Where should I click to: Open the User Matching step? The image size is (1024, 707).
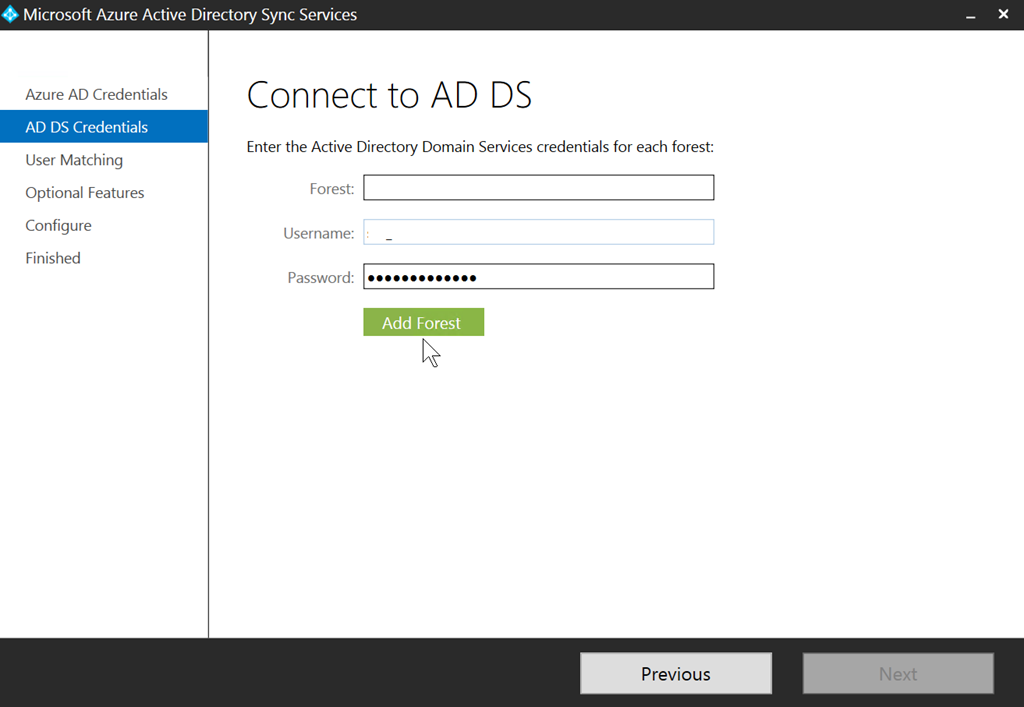click(74, 160)
